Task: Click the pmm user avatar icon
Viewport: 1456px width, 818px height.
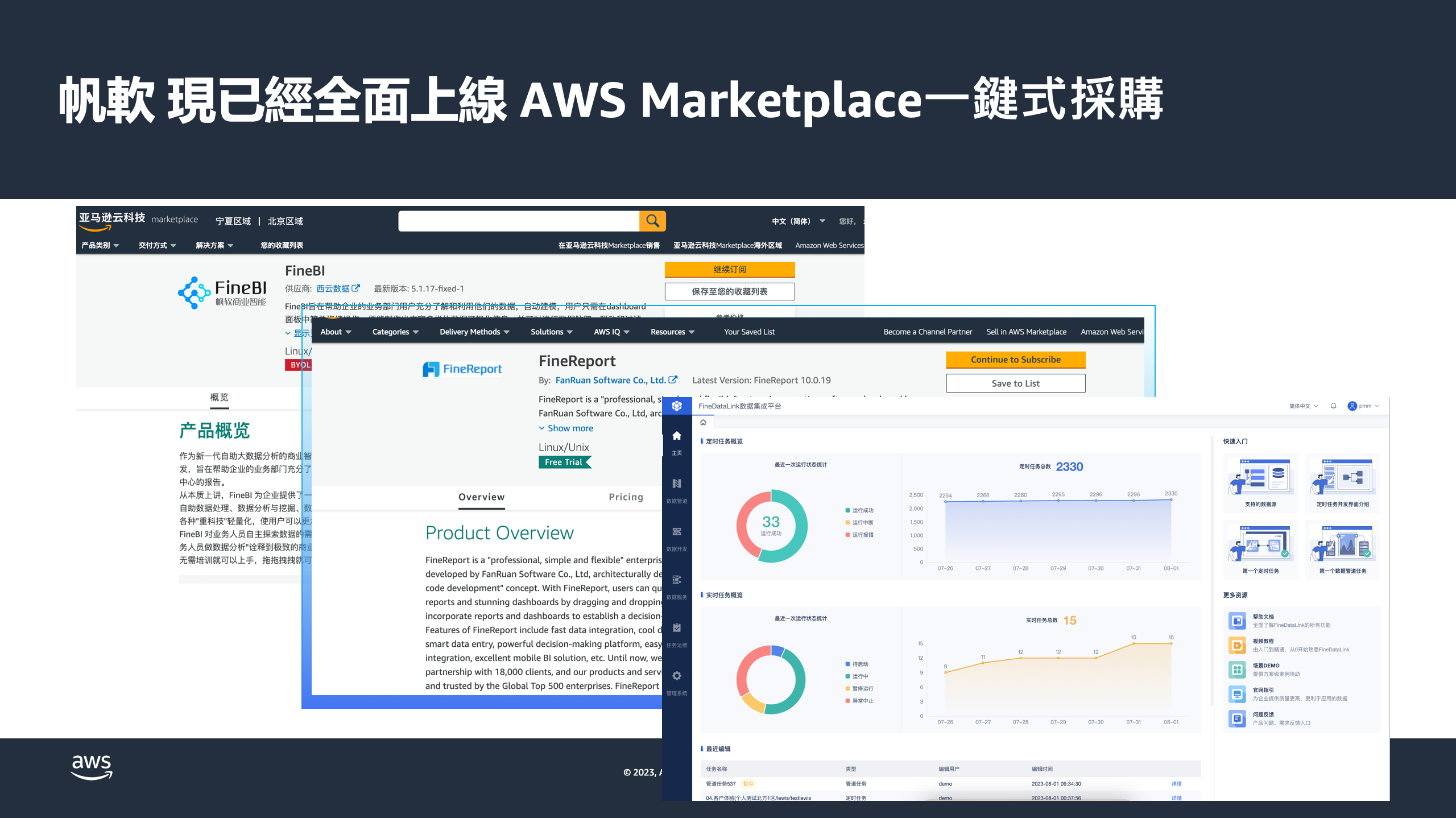Action: pos(1352,406)
